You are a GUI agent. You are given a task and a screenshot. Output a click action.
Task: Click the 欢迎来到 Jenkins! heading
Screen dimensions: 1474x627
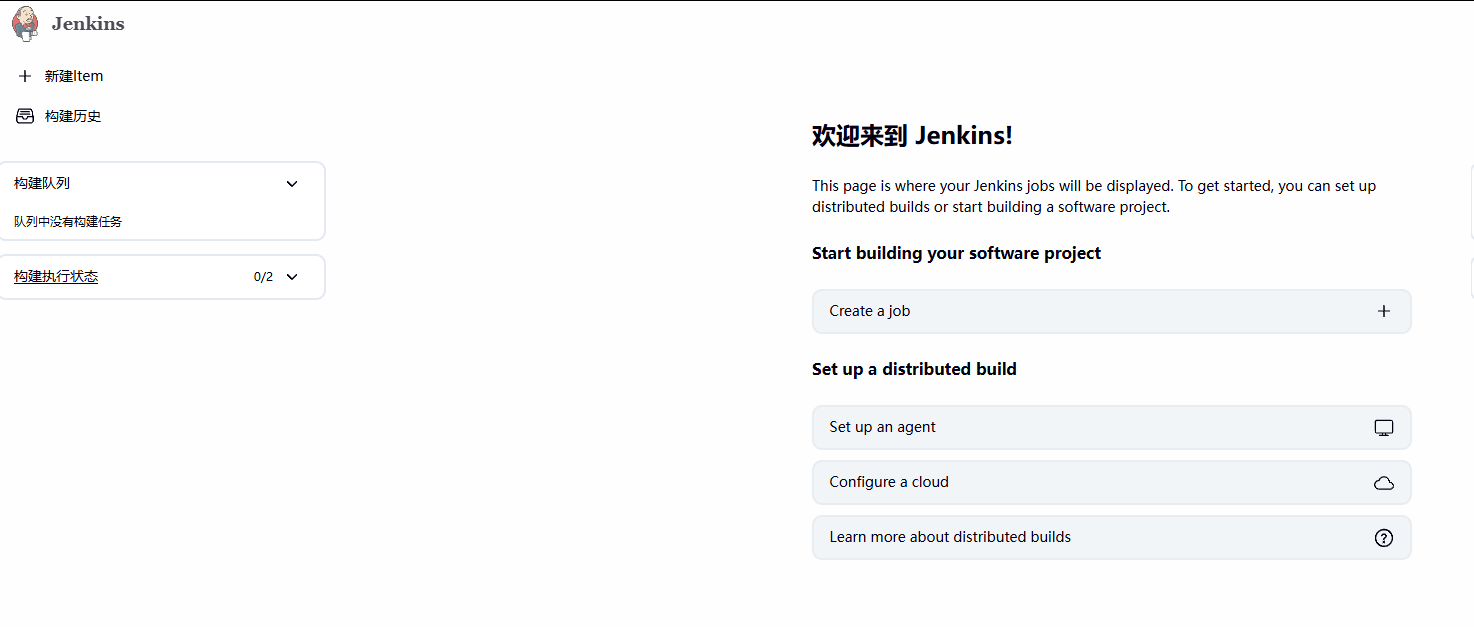[912, 136]
